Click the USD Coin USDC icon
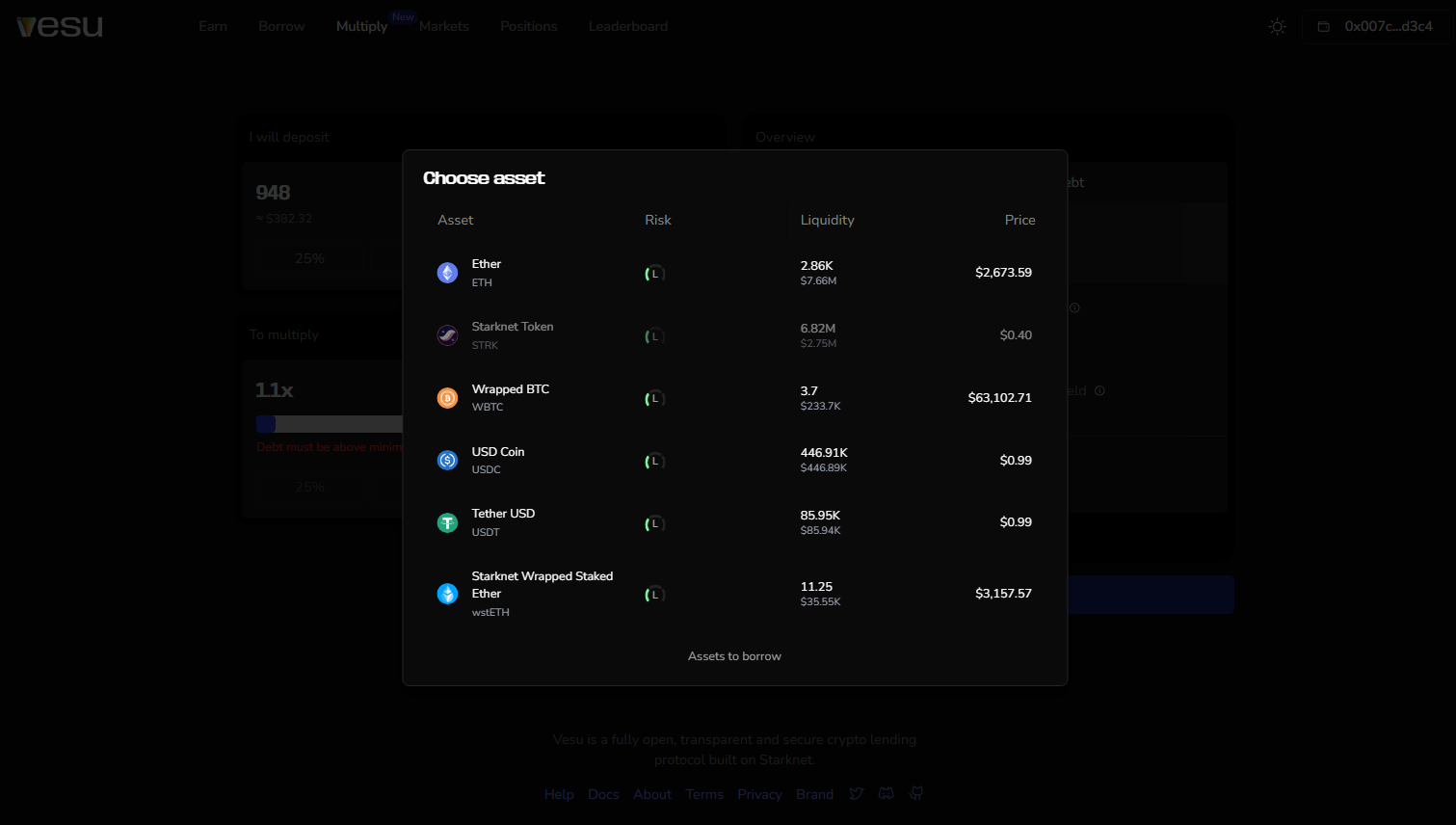Screen dimensions: 1456x825 [447, 461]
